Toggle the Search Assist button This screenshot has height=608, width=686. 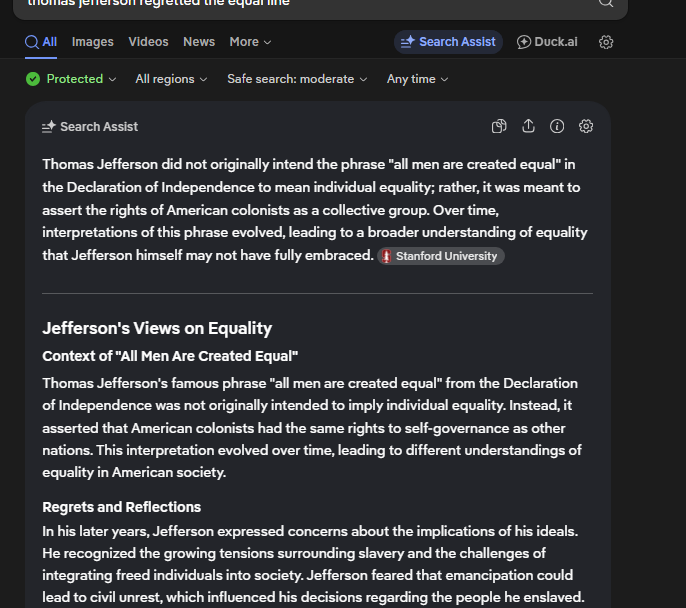[448, 42]
